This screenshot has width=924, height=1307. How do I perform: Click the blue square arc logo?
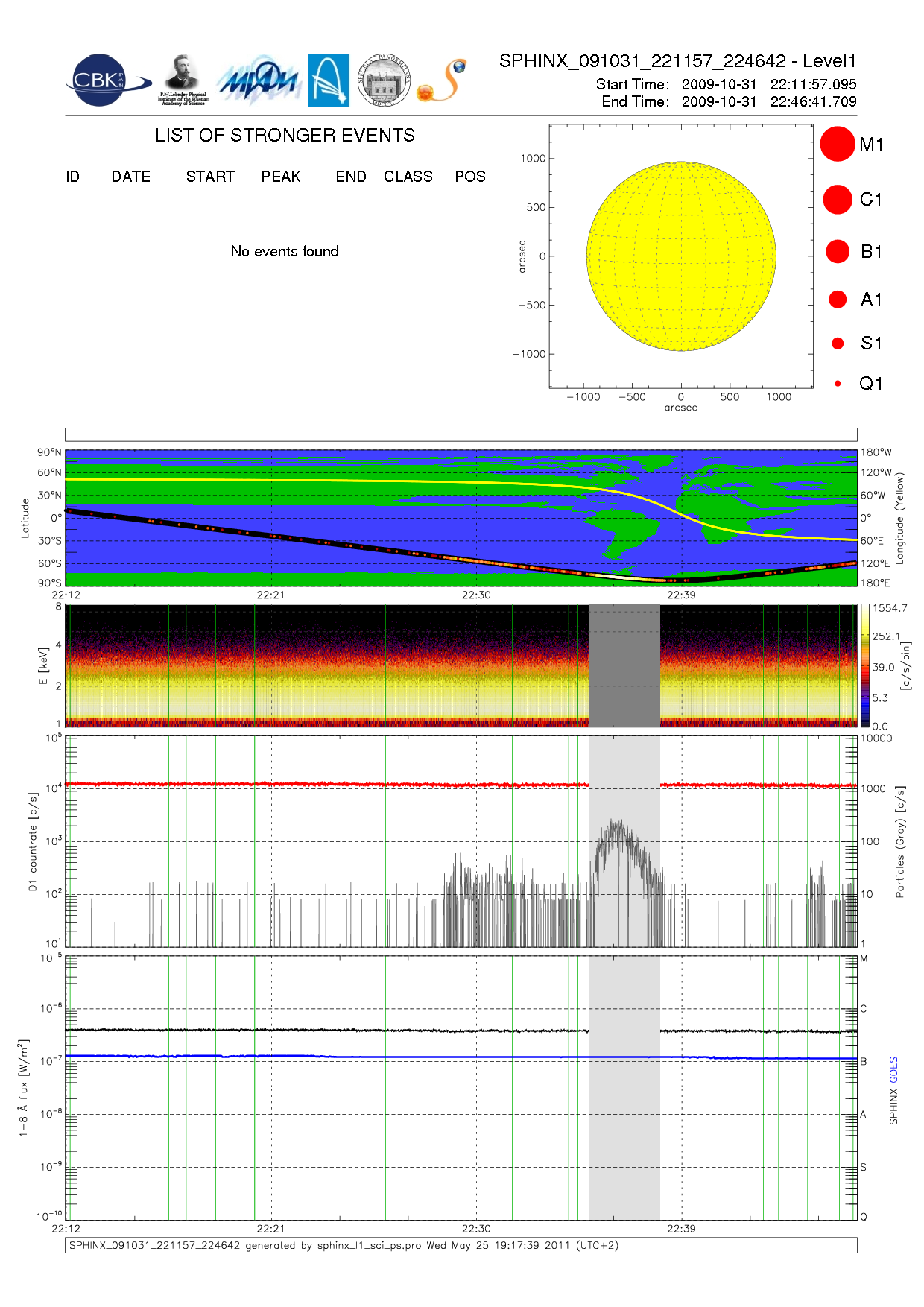click(329, 80)
